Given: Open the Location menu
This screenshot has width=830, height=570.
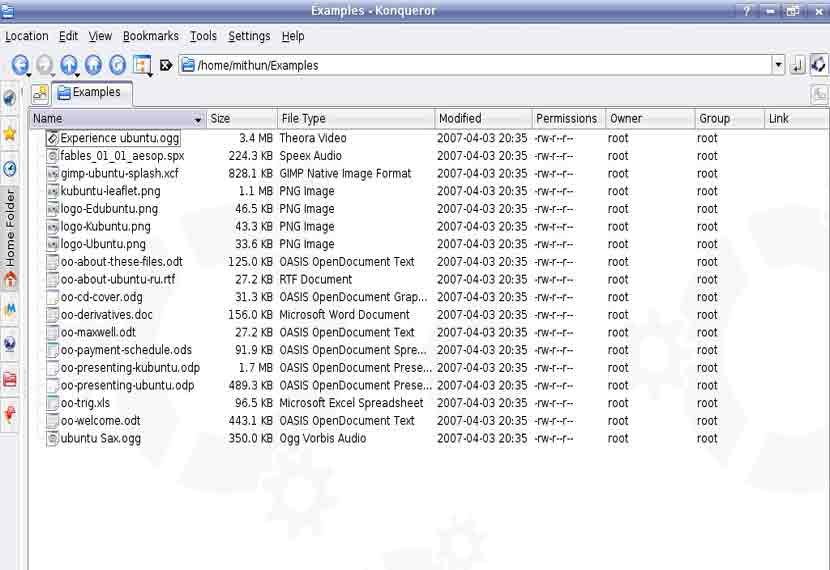Looking at the screenshot, I should [x=26, y=36].
